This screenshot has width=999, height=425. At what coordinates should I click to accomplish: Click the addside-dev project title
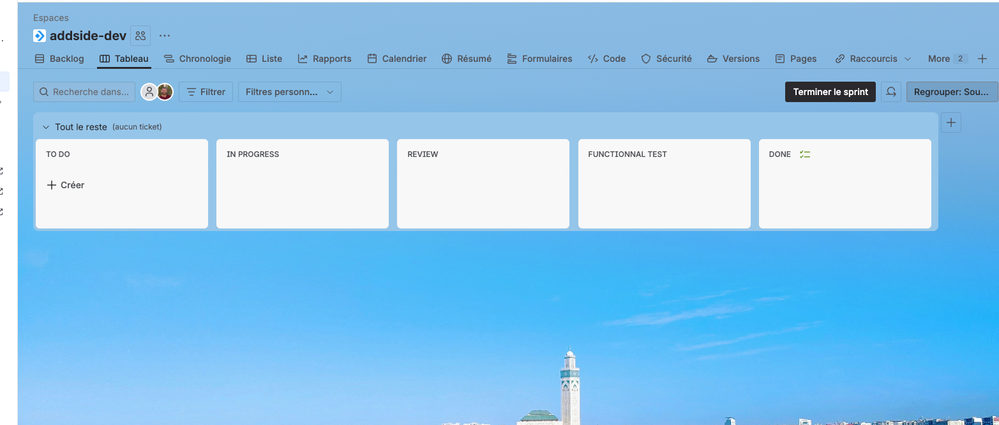tap(88, 36)
